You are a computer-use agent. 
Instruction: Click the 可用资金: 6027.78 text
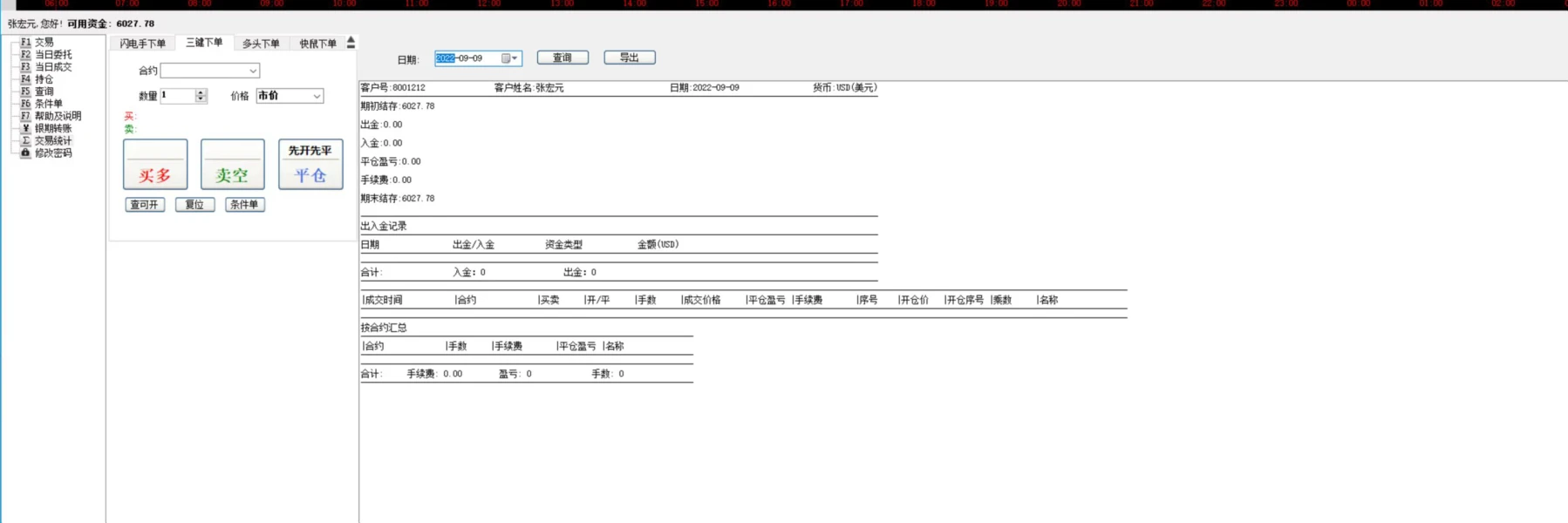pos(111,24)
